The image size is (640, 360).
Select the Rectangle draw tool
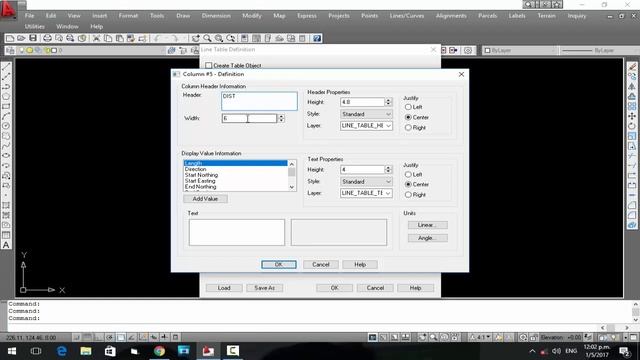[6, 107]
